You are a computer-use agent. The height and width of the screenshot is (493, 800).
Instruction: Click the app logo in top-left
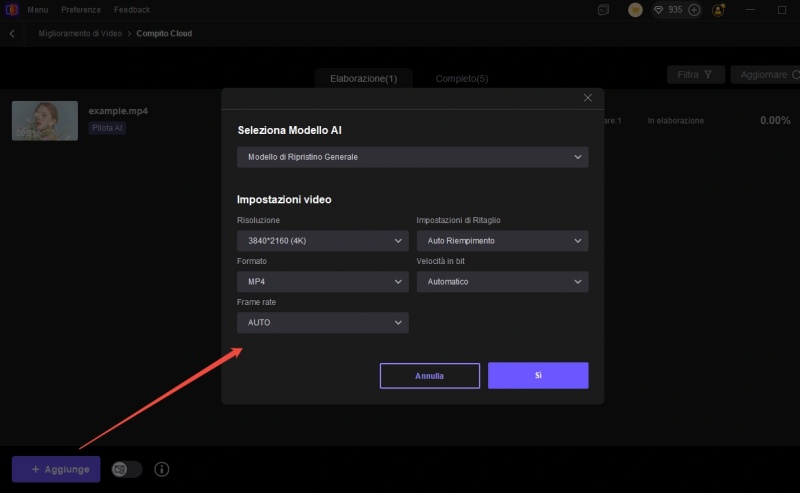[x=12, y=9]
